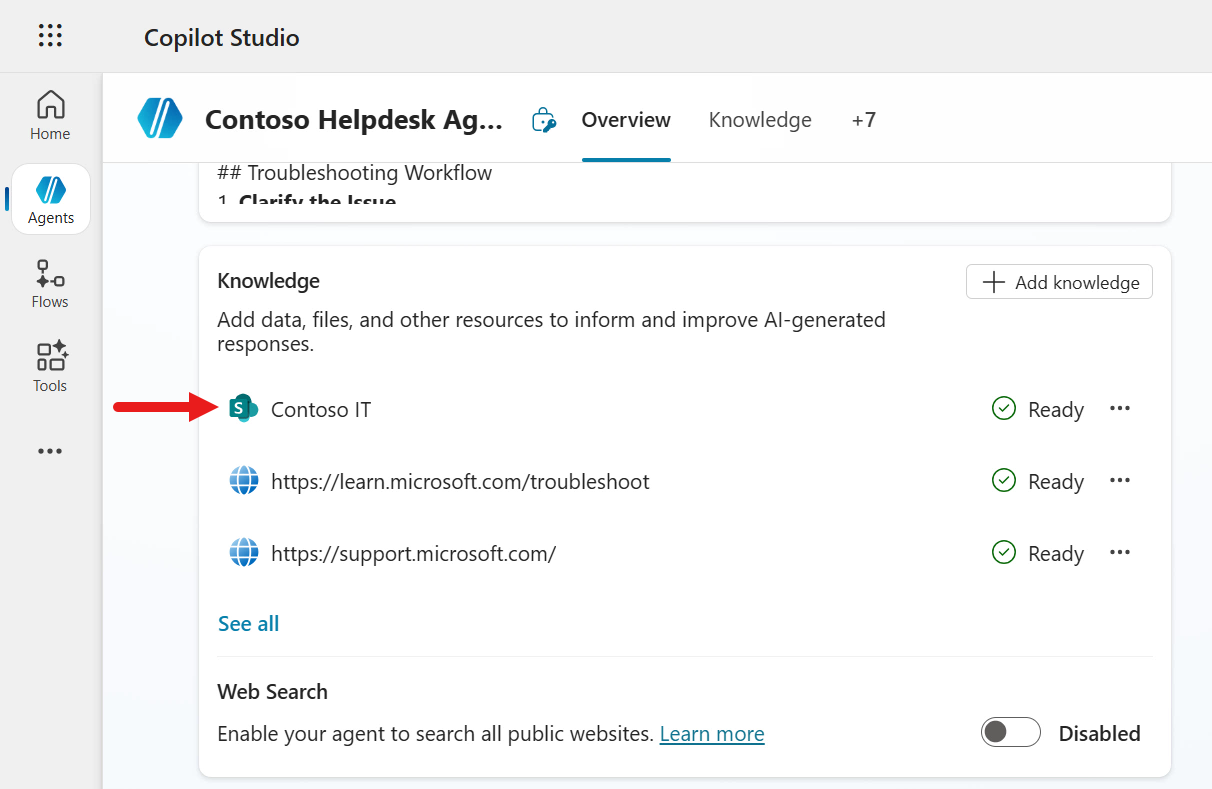This screenshot has width=1212, height=789.
Task: Open the Tools panel from the sidebar
Action: tap(50, 366)
